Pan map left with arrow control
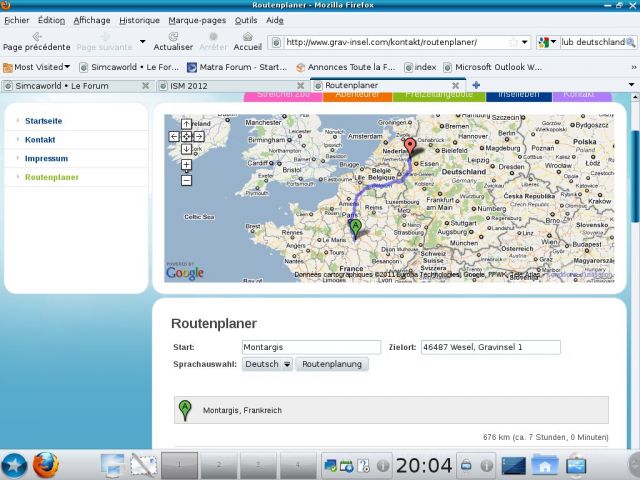This screenshot has width=640, height=480. pos(174,136)
